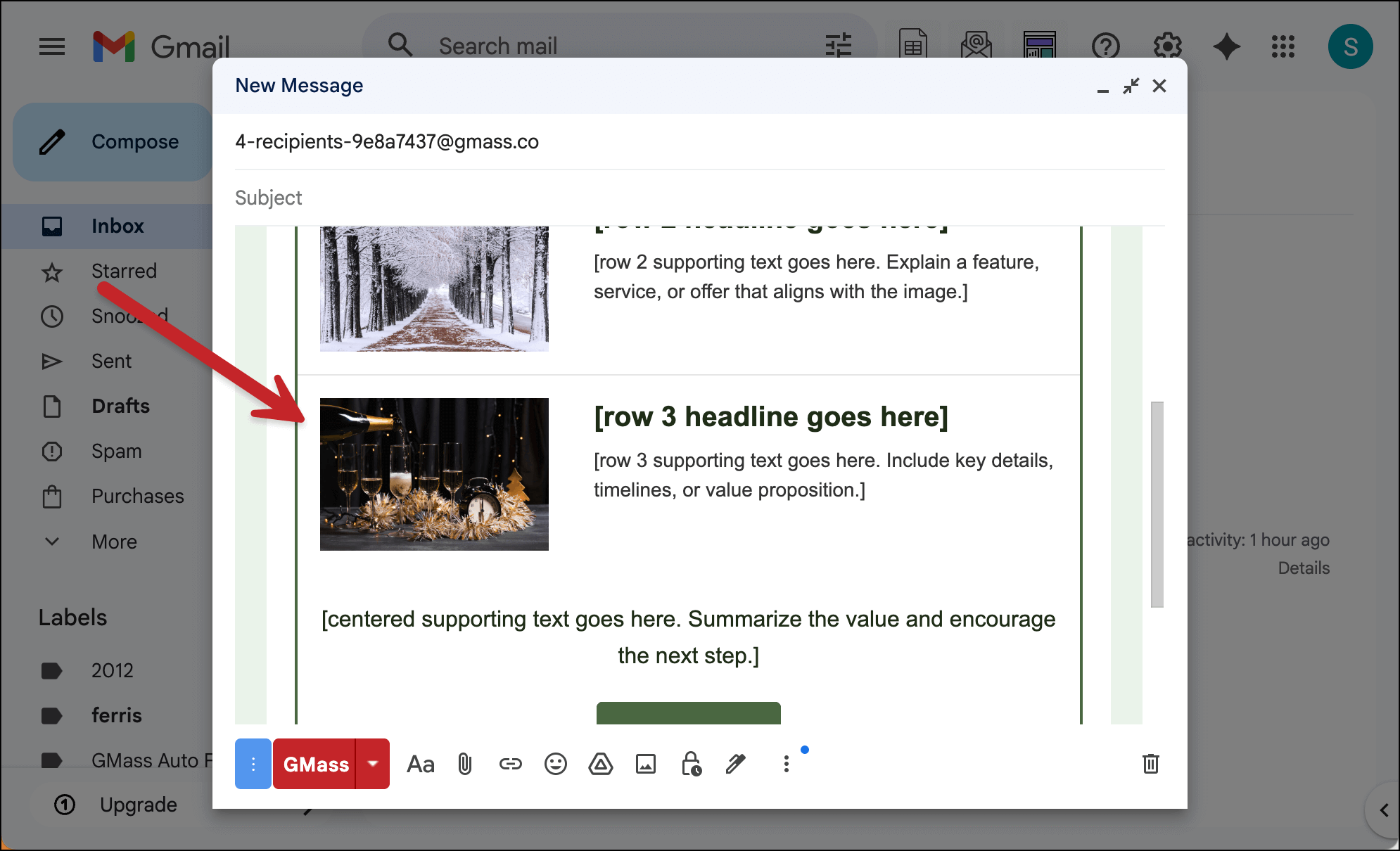
Task: Insert a photo into the message
Action: pyautogui.click(x=646, y=764)
